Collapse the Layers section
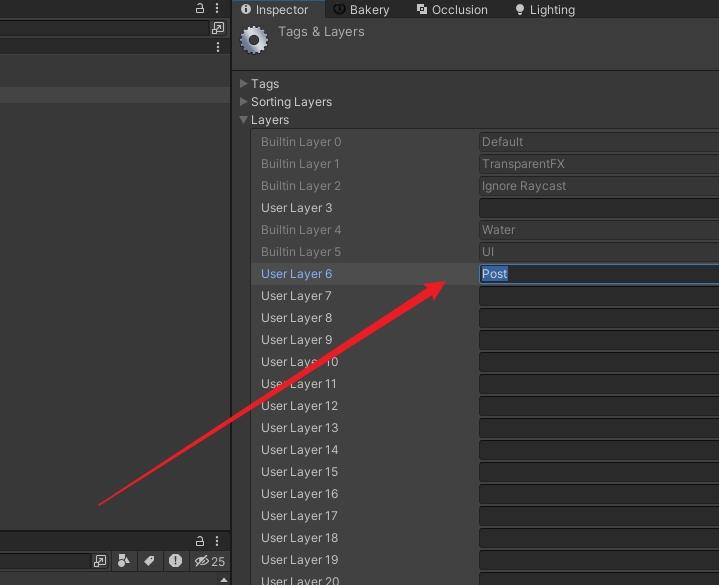 coord(243,119)
